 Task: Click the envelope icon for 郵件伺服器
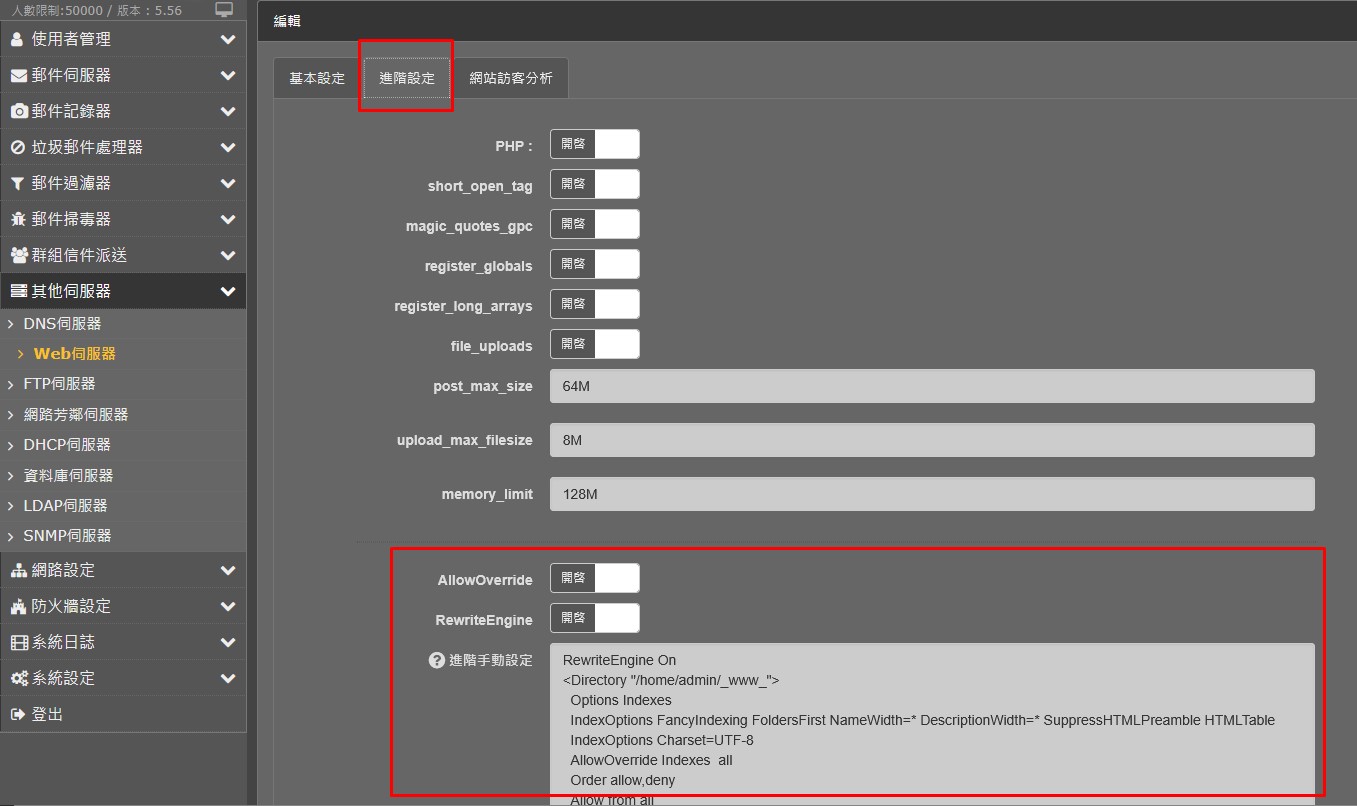[x=18, y=75]
